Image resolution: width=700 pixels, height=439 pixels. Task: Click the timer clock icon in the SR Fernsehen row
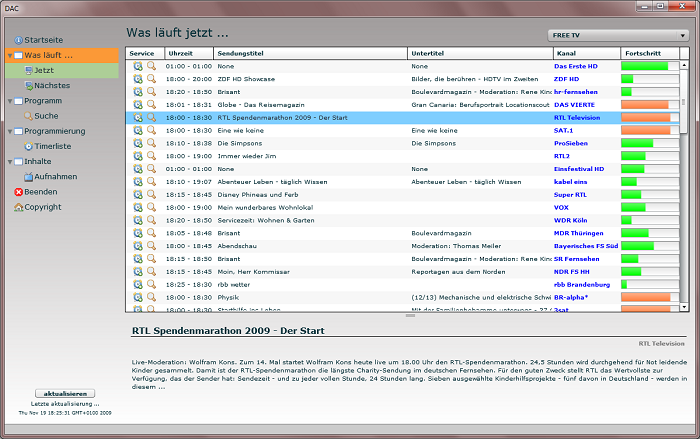coord(138,259)
